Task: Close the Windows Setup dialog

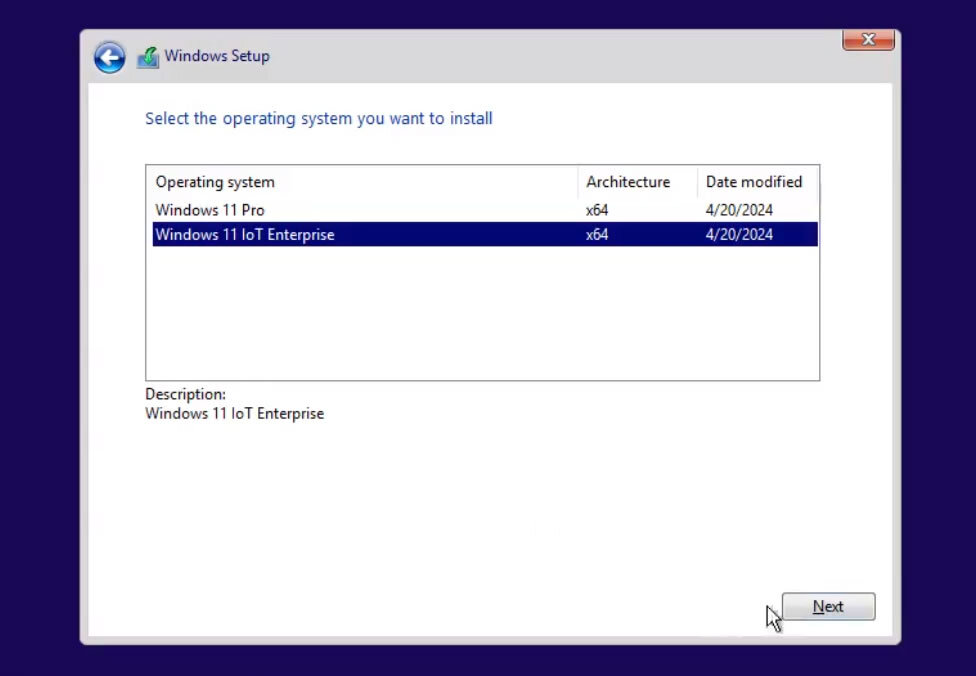Action: click(x=868, y=40)
